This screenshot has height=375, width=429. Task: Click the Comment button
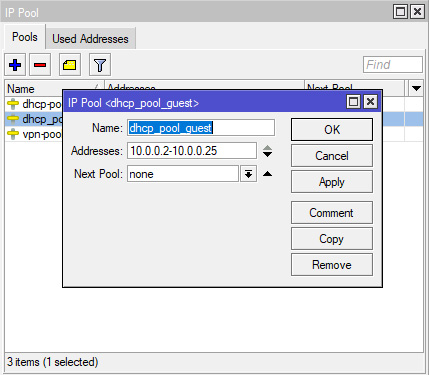pyautogui.click(x=332, y=212)
